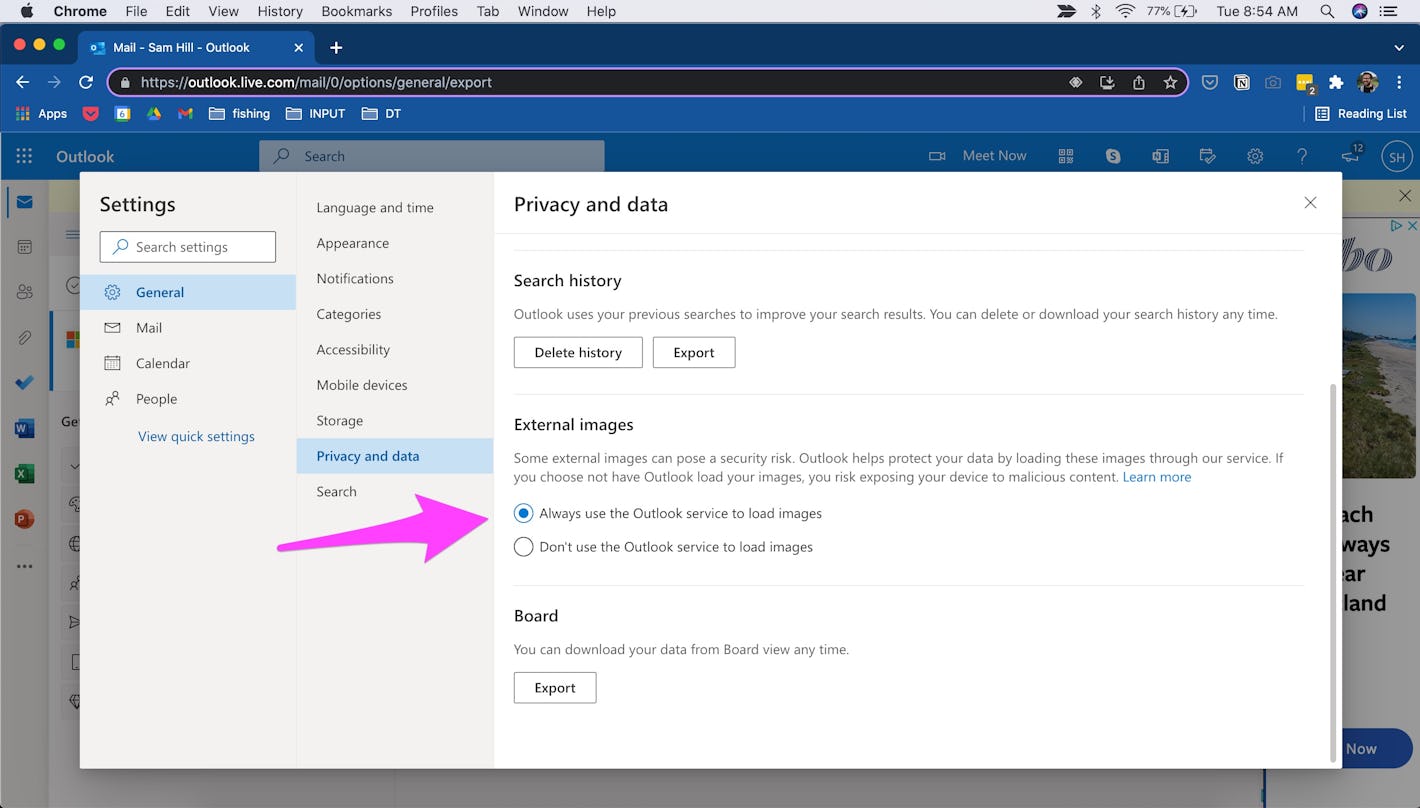
Task: Open the notifications megaphone with badge 12
Action: click(x=1351, y=156)
